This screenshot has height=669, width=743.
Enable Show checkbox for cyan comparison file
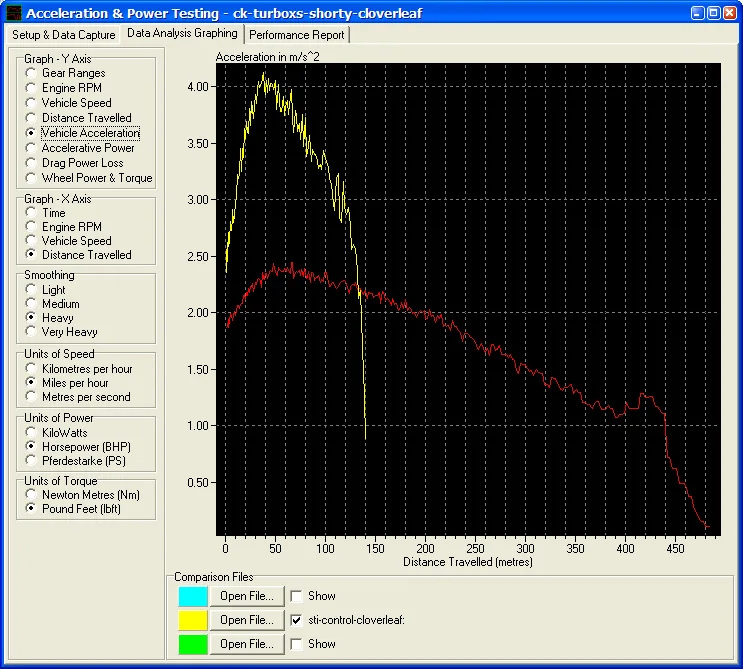pyautogui.click(x=297, y=596)
